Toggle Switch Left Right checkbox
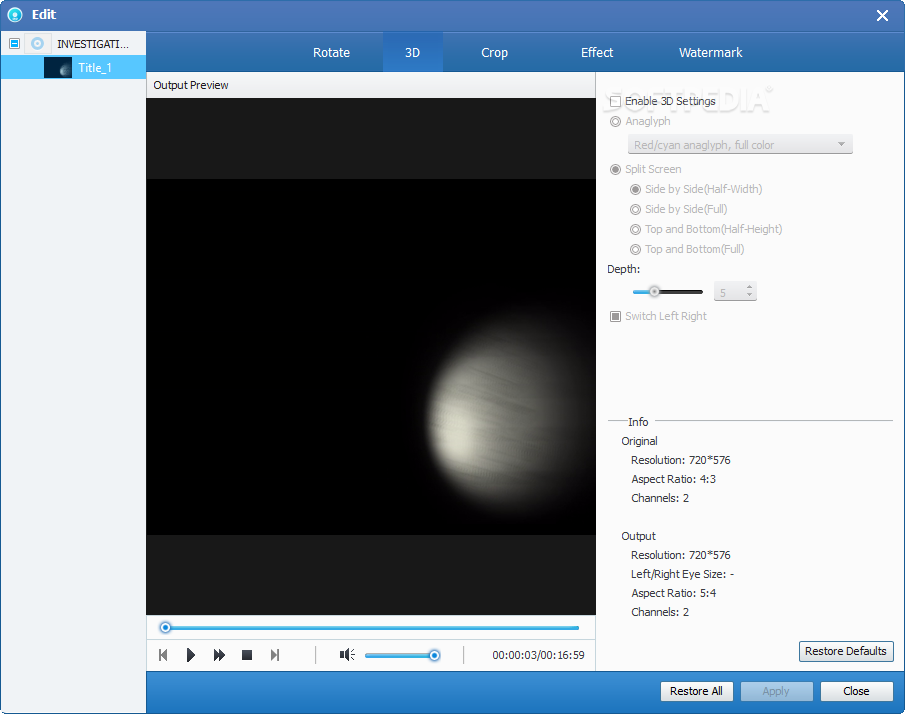905x714 pixels. point(615,316)
